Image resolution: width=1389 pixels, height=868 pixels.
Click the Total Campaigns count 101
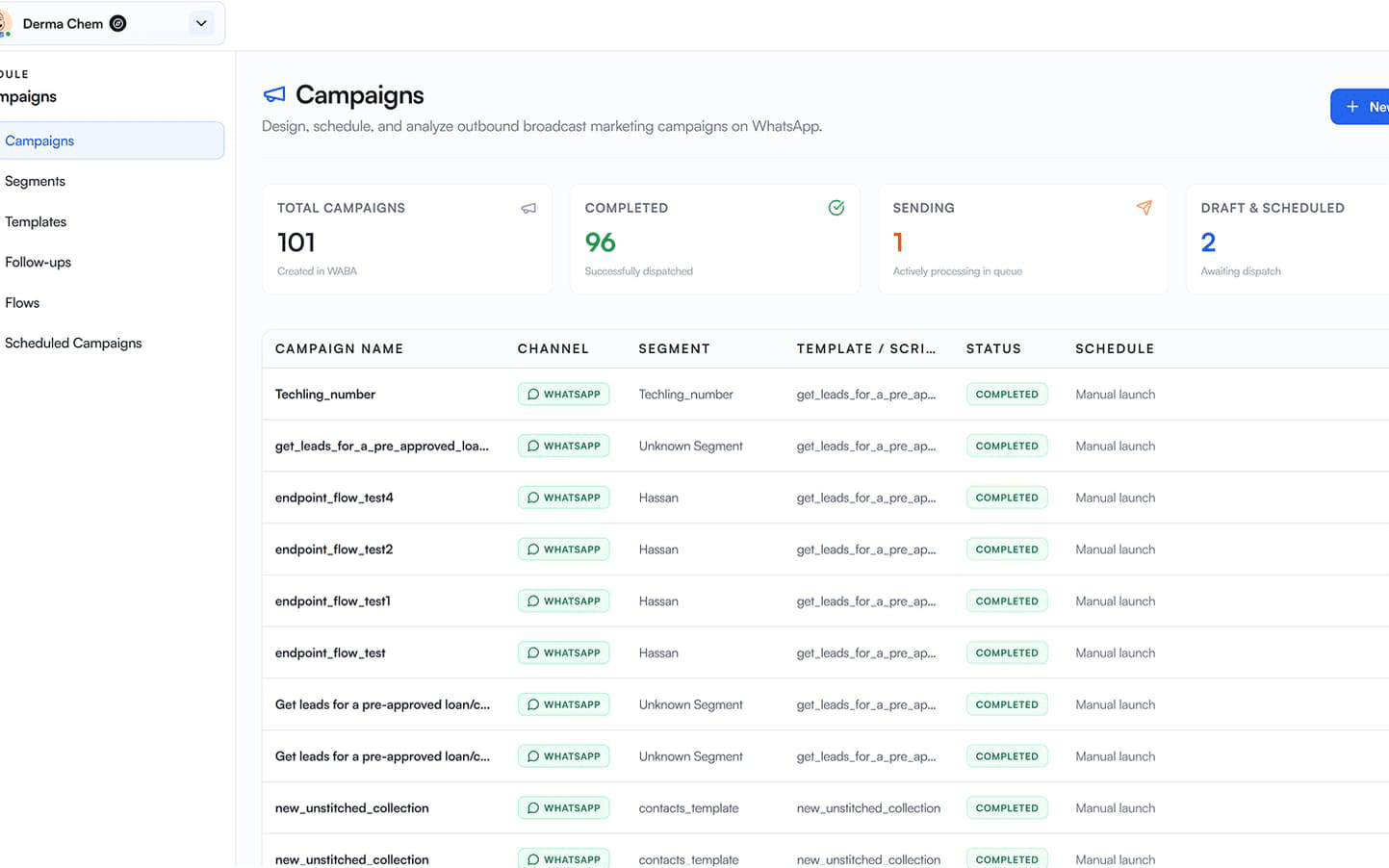pos(296,243)
